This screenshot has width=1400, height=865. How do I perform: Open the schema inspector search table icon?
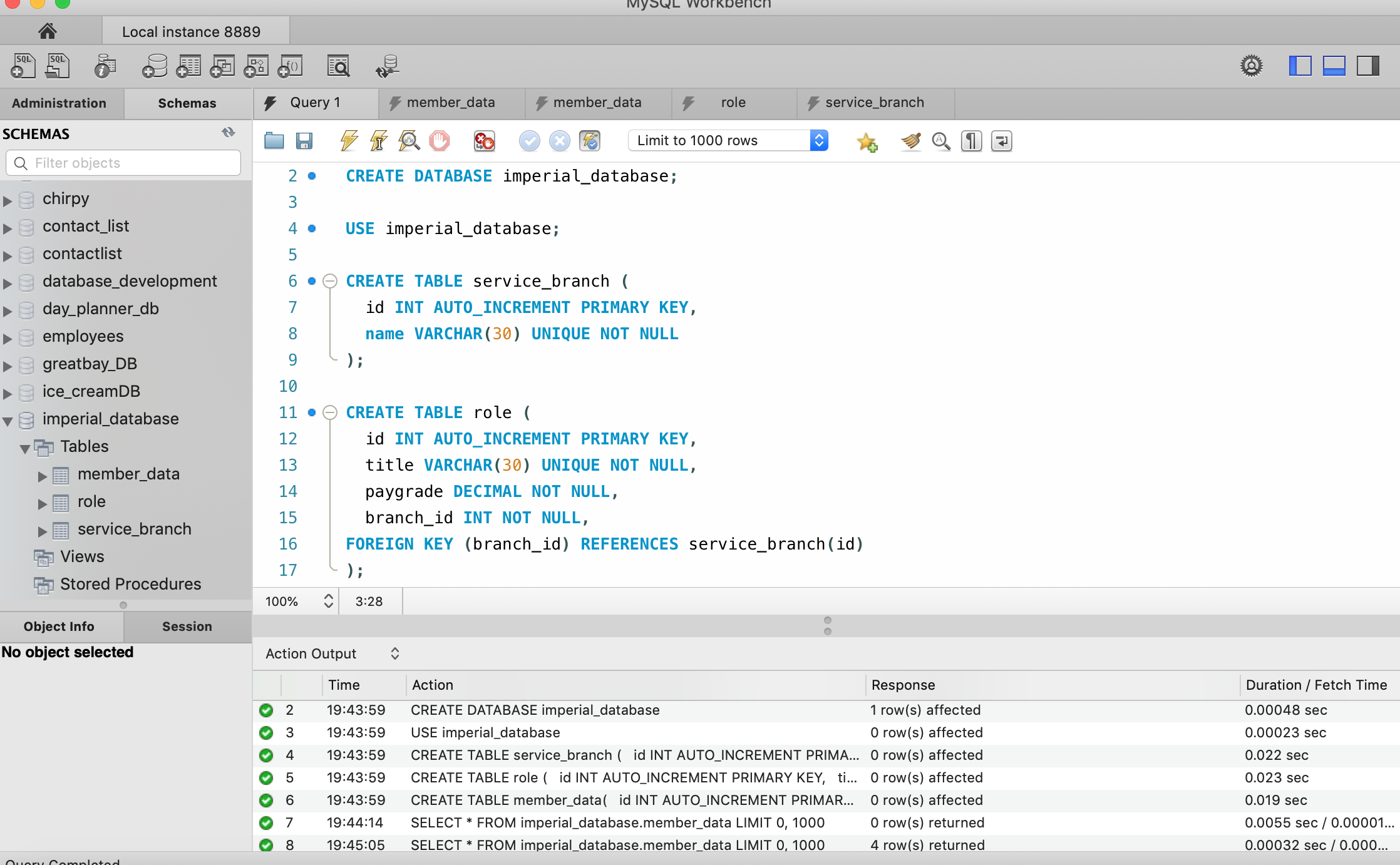click(x=339, y=66)
